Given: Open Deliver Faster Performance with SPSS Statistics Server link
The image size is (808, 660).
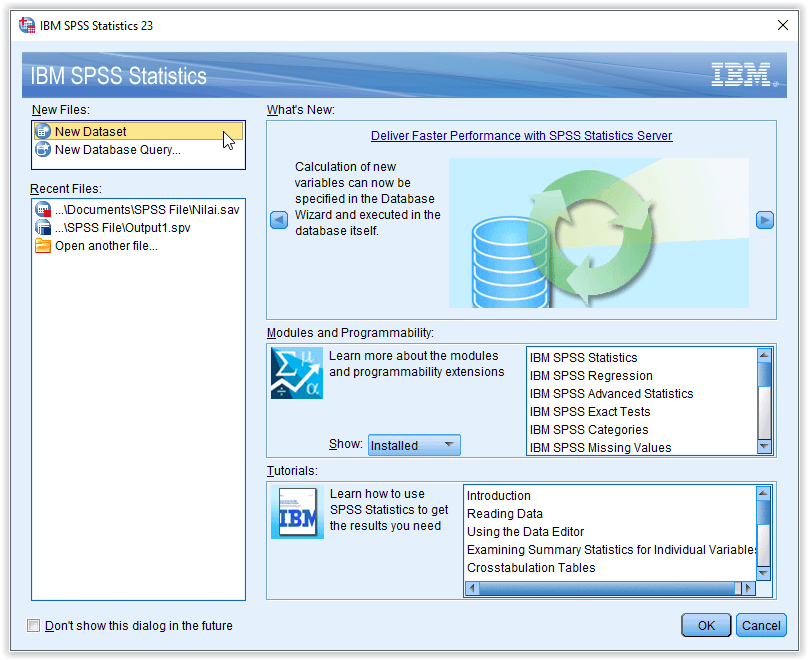Looking at the screenshot, I should point(521,136).
